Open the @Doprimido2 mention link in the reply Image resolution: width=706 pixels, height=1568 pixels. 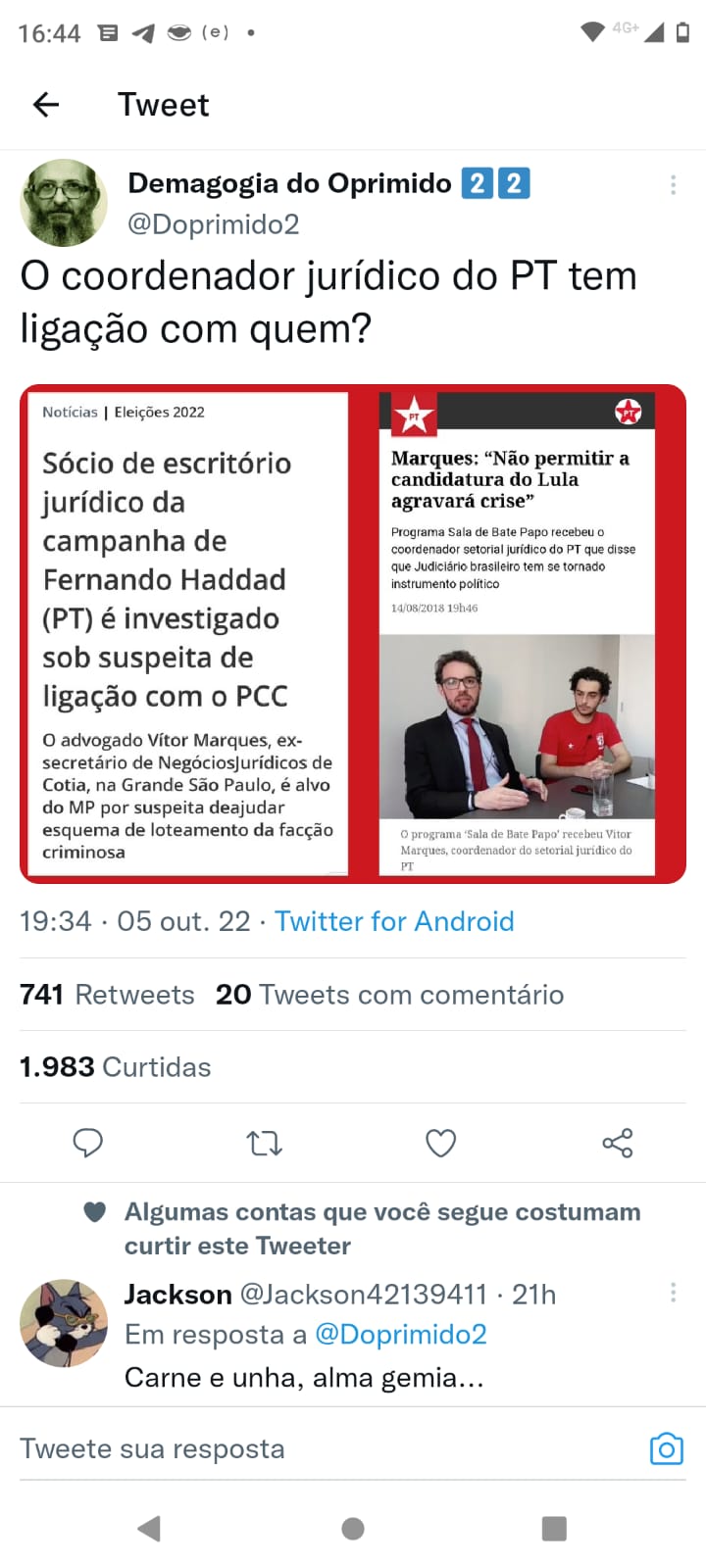401,1335
